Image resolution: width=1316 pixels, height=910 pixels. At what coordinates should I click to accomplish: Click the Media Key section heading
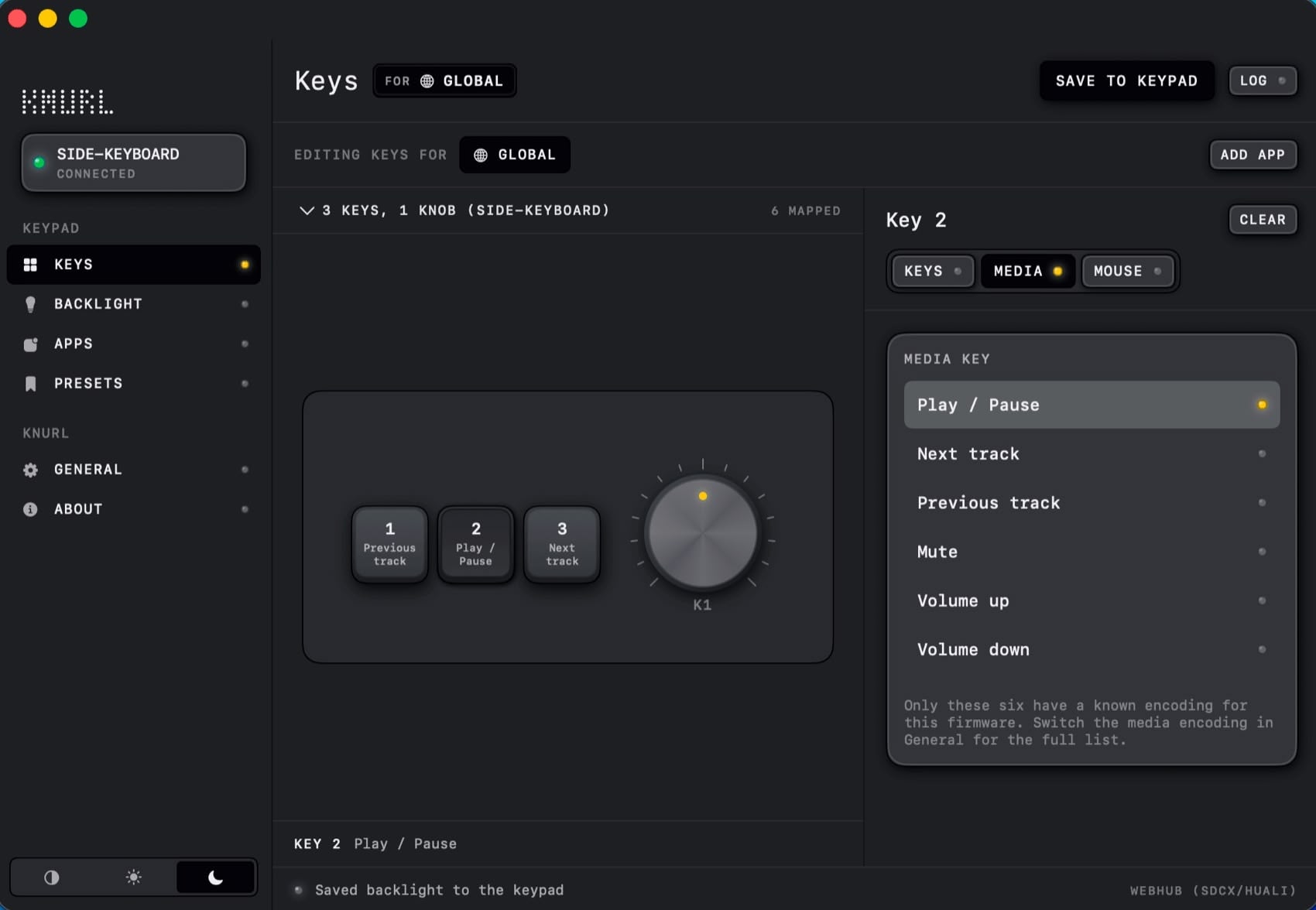[947, 359]
